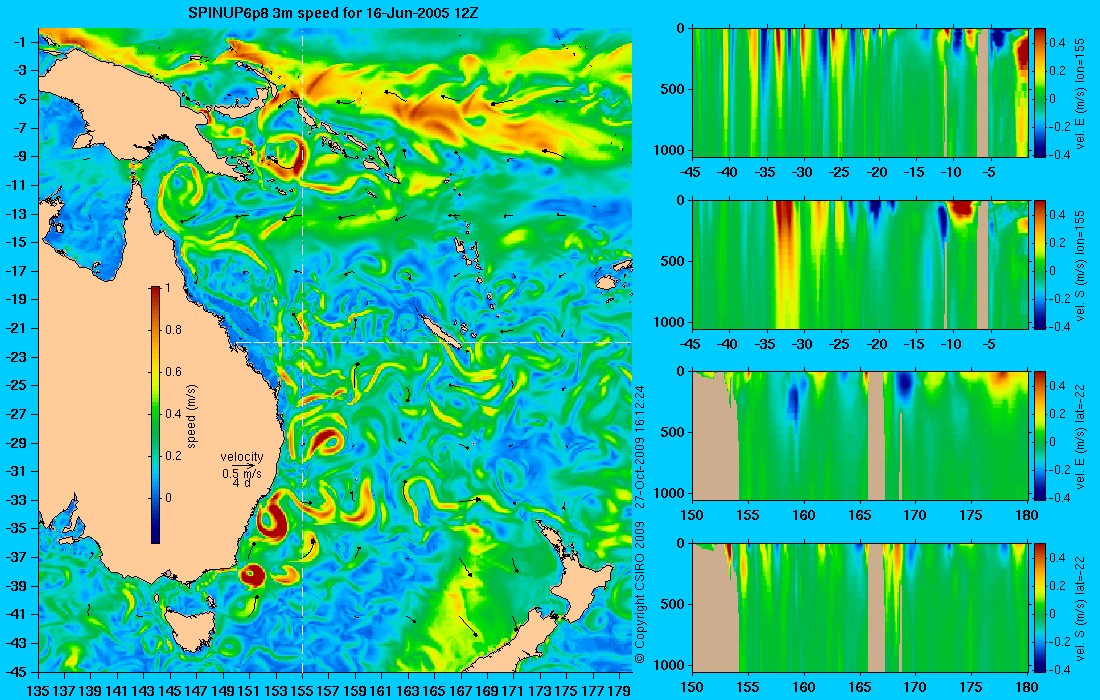Click tick '0.6' on the speed colorbar

click(x=173, y=372)
